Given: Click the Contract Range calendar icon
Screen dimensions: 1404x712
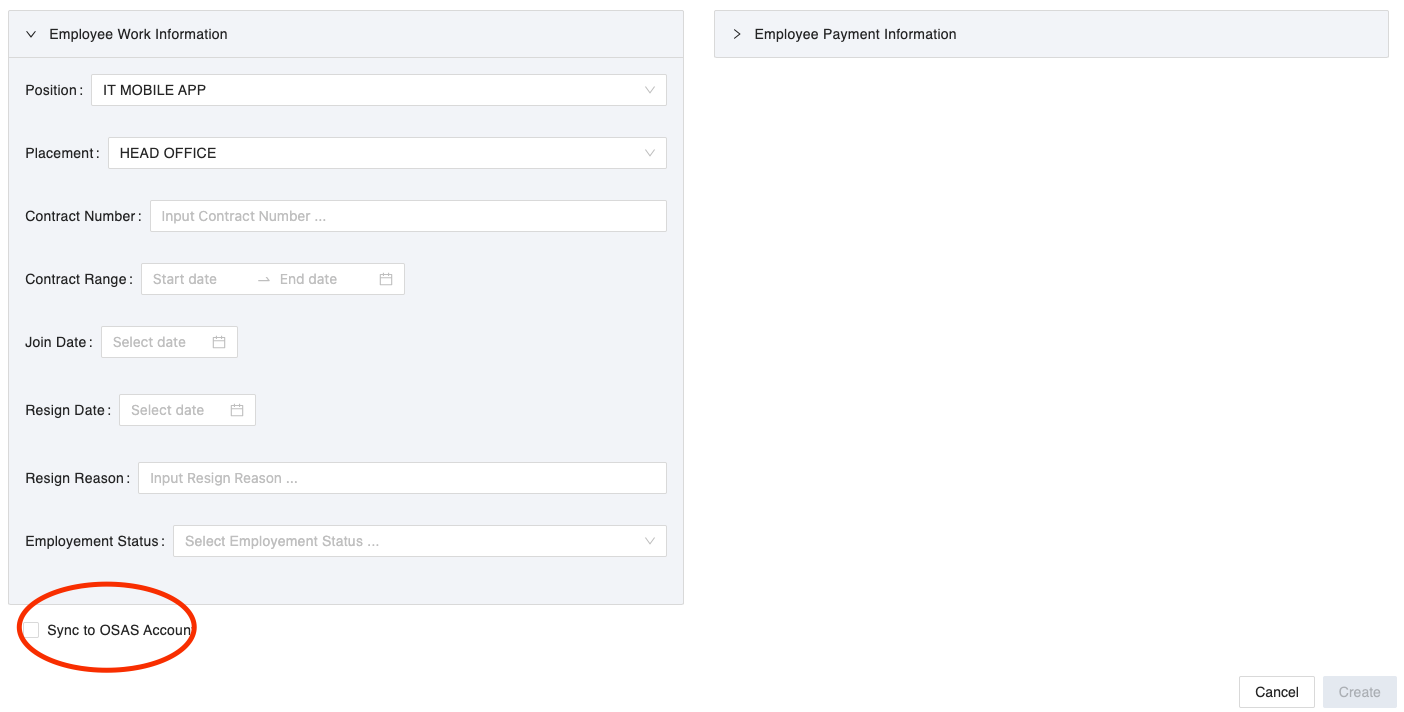Looking at the screenshot, I should click(x=386, y=279).
